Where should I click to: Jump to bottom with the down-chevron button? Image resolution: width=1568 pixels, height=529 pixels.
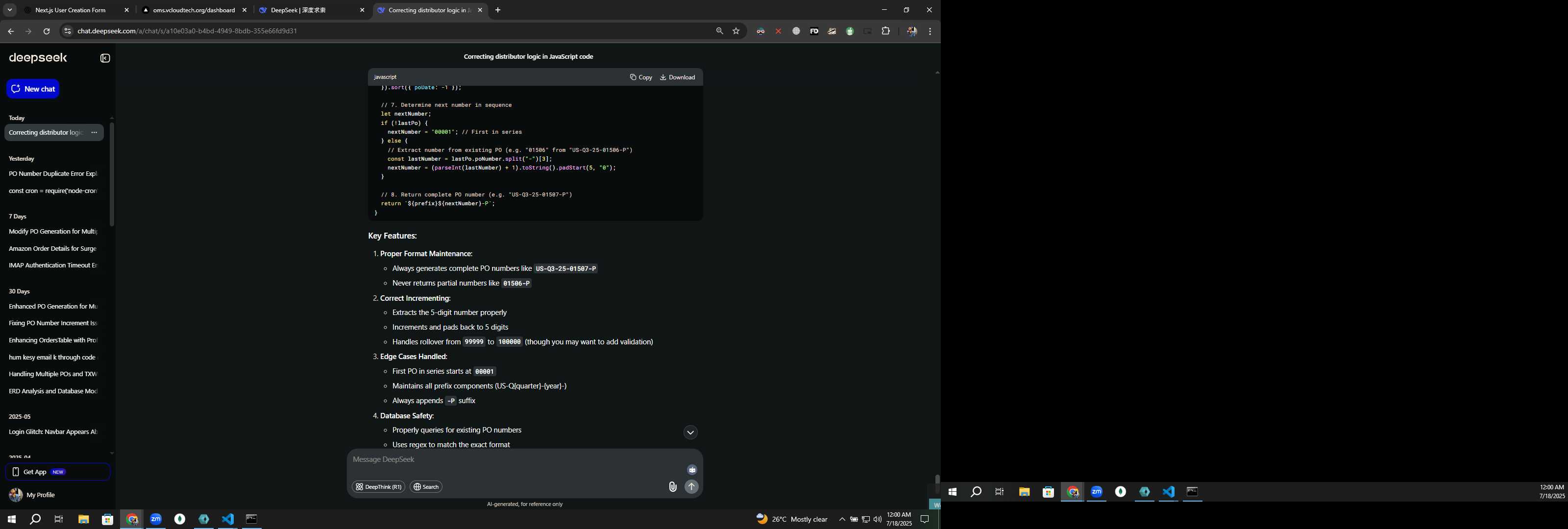click(690, 433)
